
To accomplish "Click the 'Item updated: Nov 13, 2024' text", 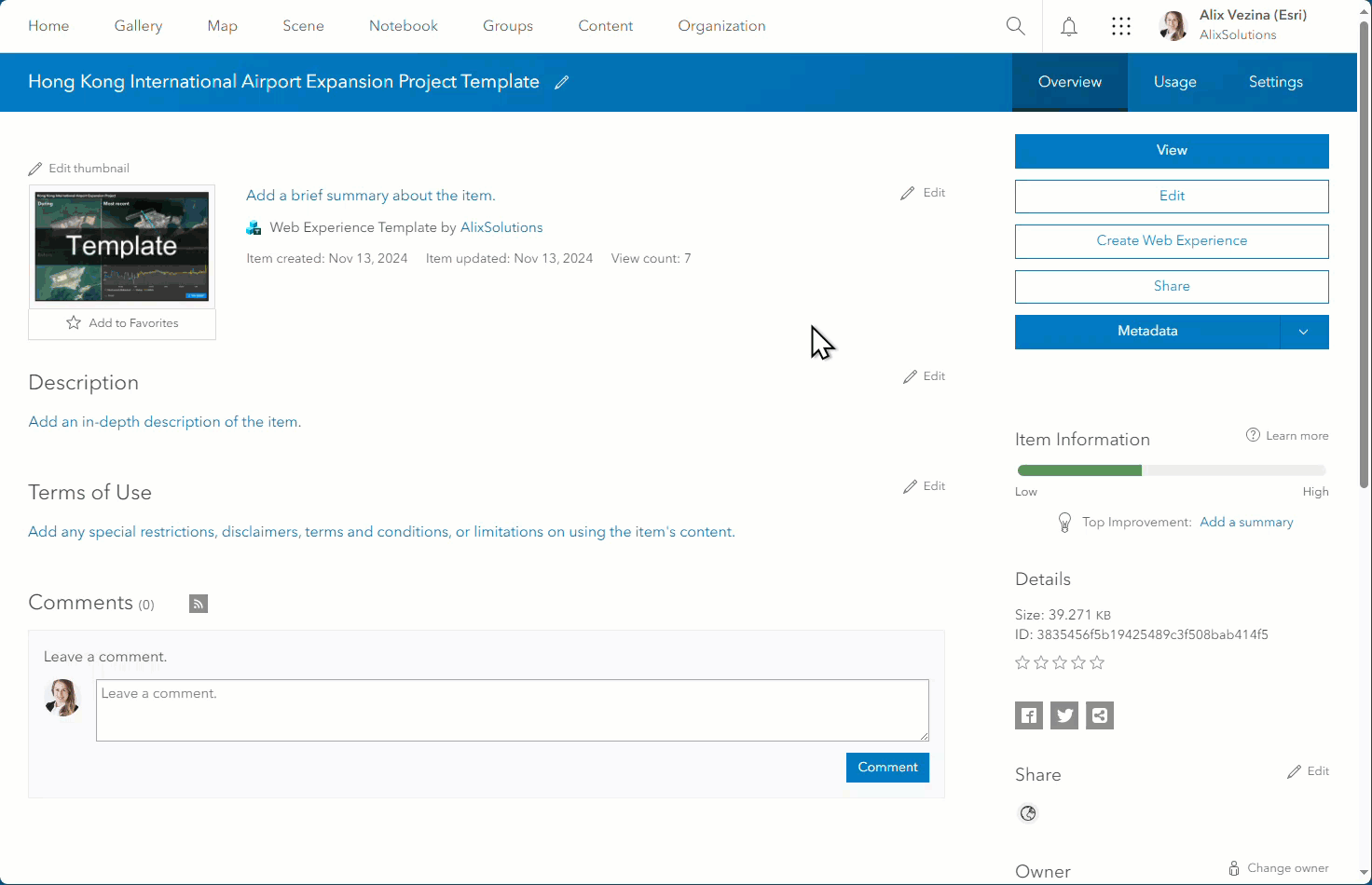I will (x=510, y=259).
